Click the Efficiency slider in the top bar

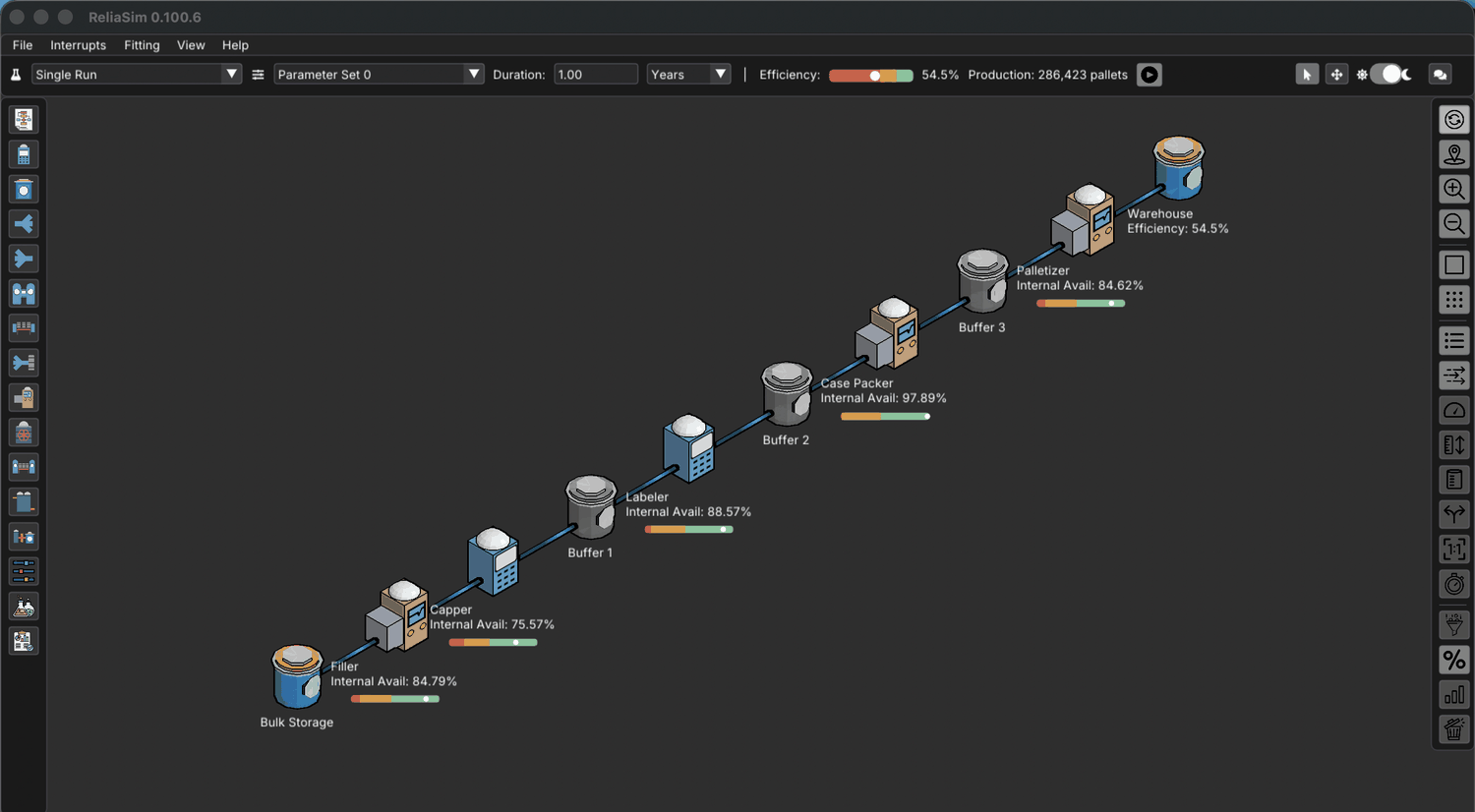[x=871, y=76]
